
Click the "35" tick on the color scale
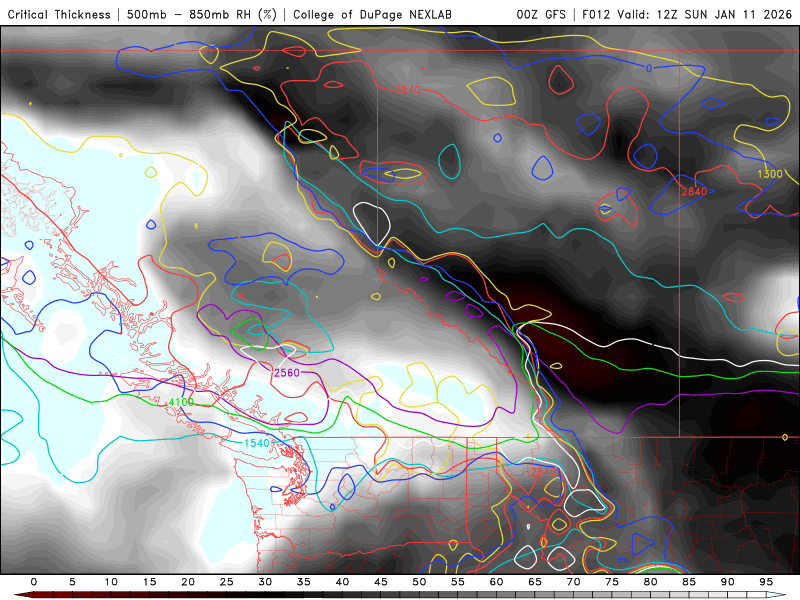304,582
